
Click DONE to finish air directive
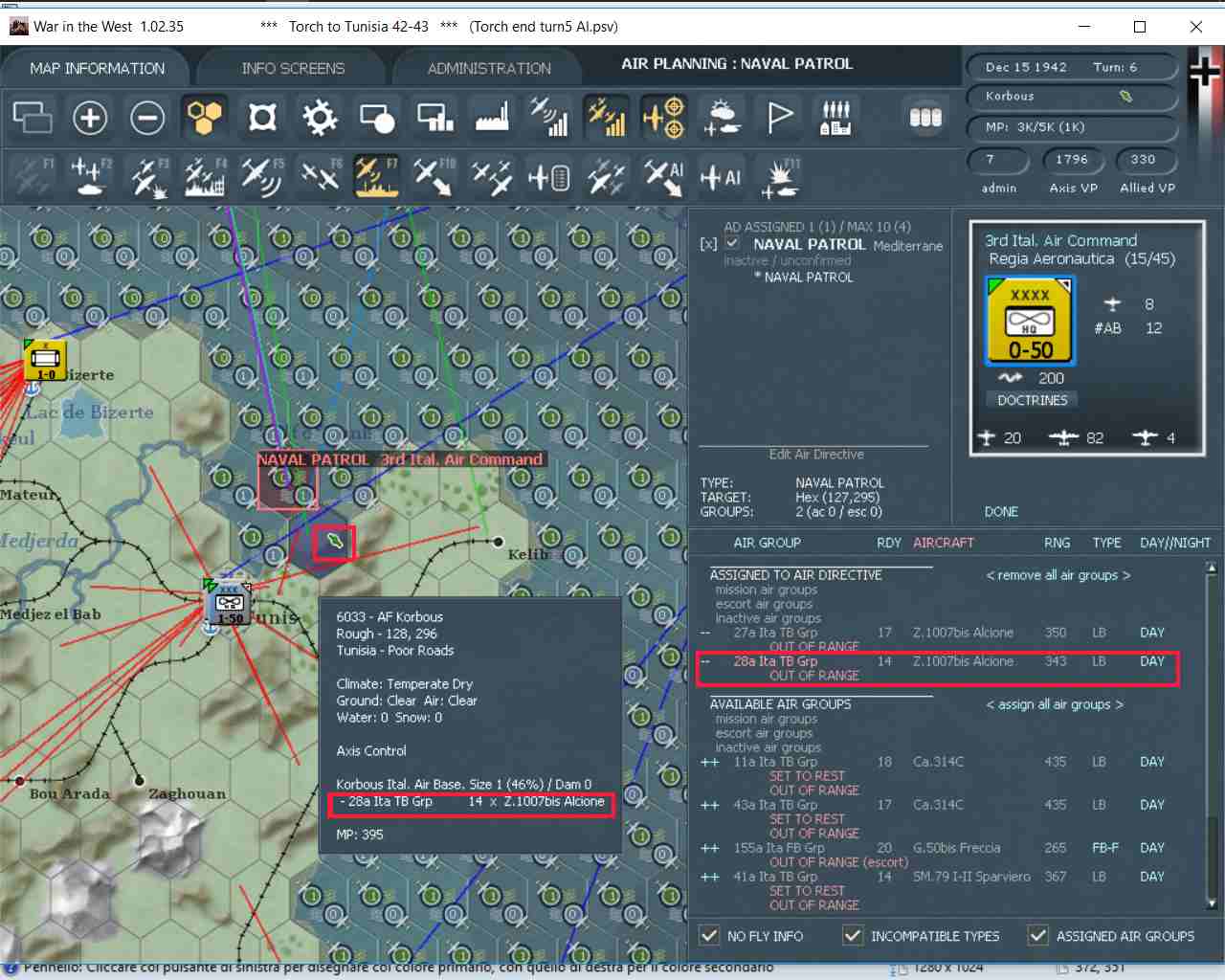pyautogui.click(x=1001, y=512)
